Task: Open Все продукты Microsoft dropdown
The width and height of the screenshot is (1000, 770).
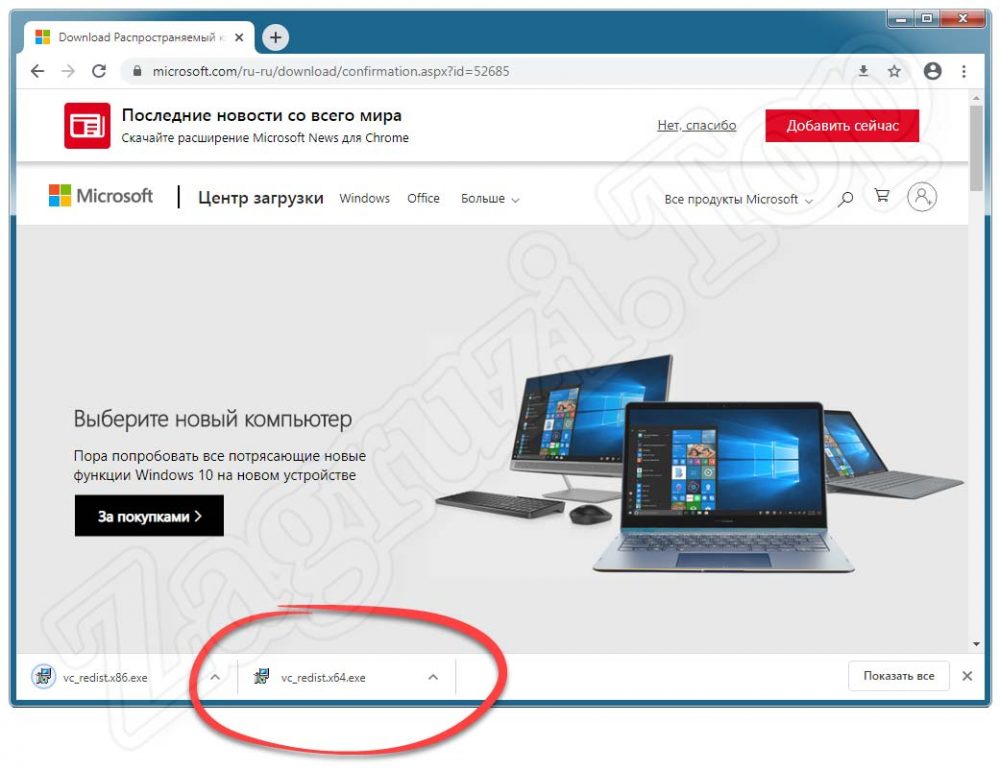Action: [738, 199]
